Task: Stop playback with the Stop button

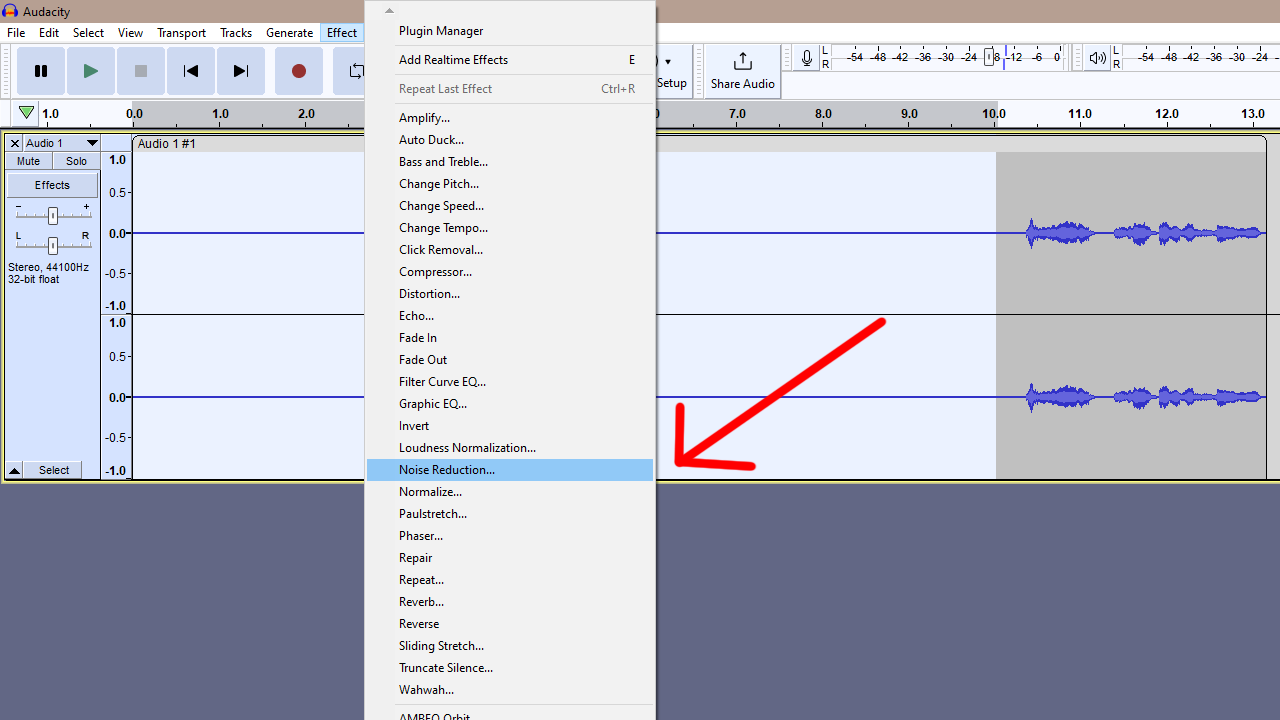Action: point(141,71)
